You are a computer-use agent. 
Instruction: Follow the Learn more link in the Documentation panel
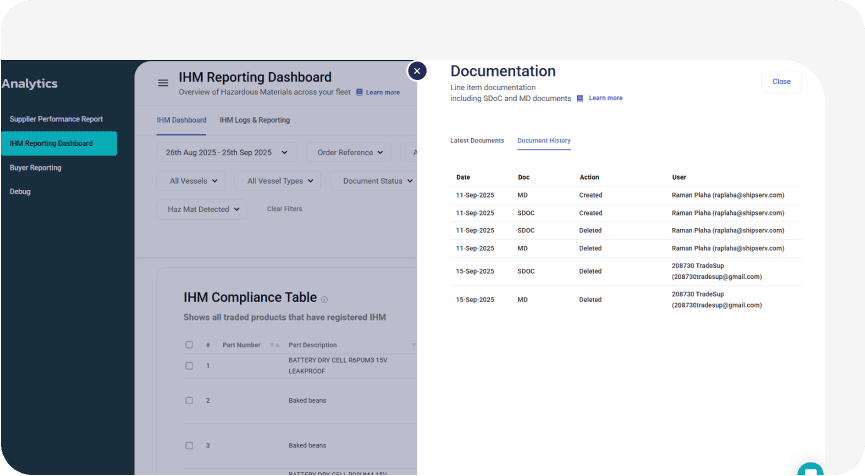tap(606, 98)
